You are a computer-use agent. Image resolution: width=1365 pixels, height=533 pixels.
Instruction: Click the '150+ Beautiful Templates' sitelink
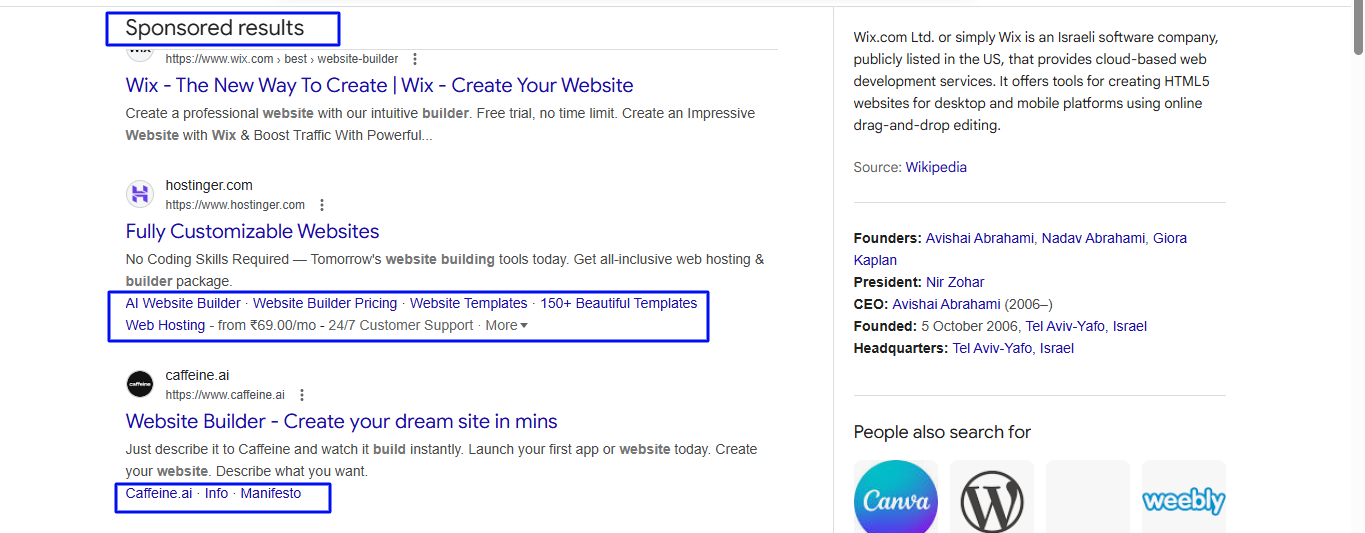619,303
